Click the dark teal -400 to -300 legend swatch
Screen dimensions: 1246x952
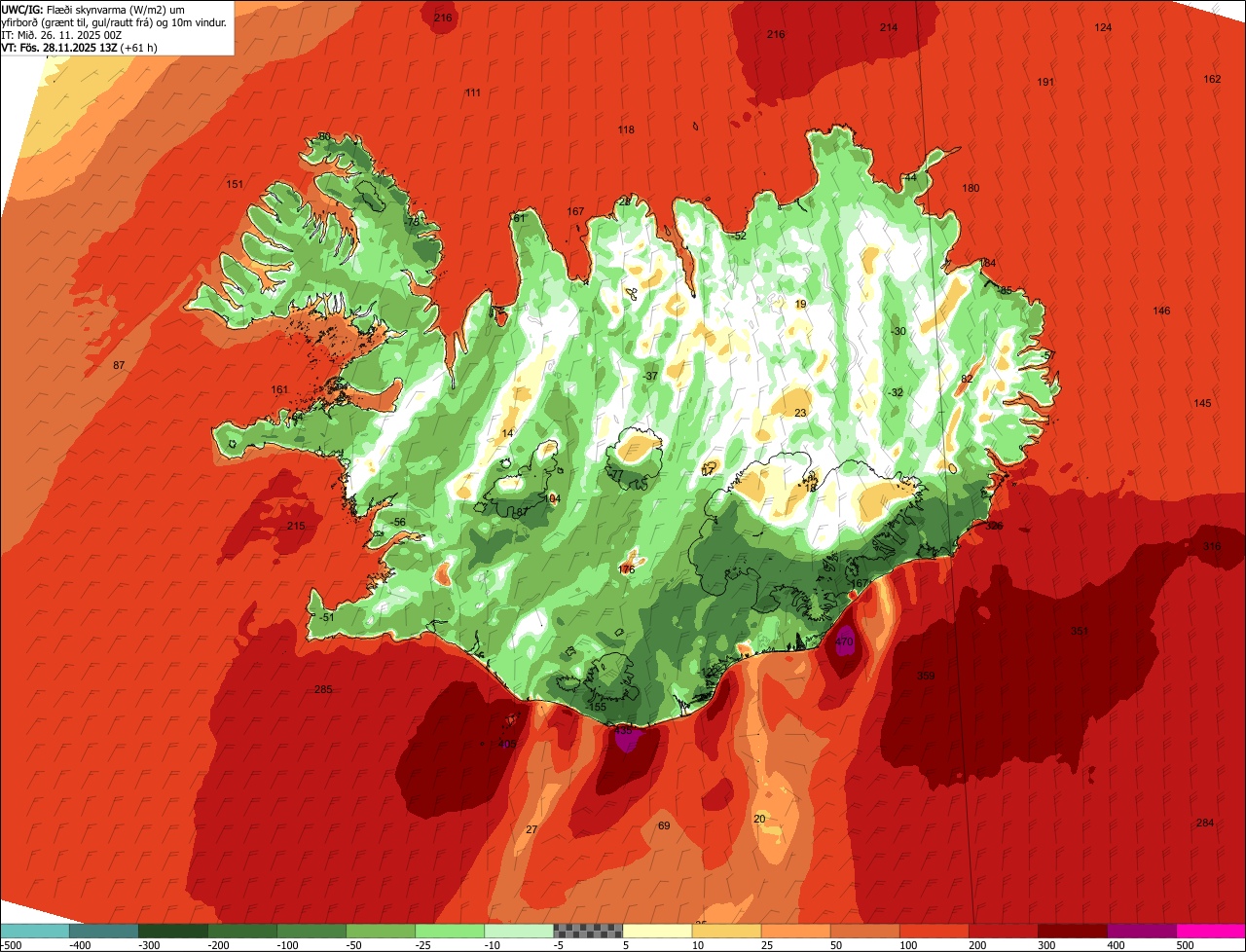(103, 931)
